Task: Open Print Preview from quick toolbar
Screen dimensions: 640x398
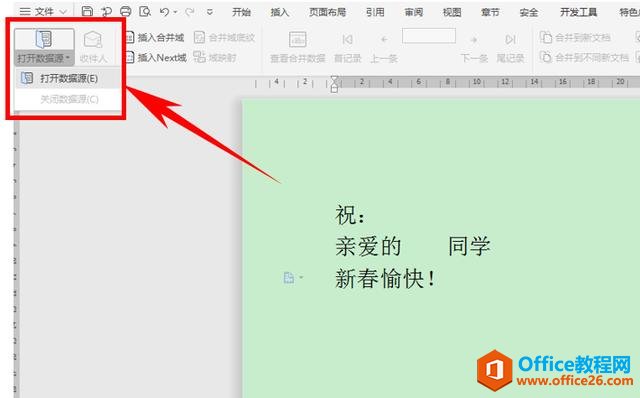Action: coord(145,11)
